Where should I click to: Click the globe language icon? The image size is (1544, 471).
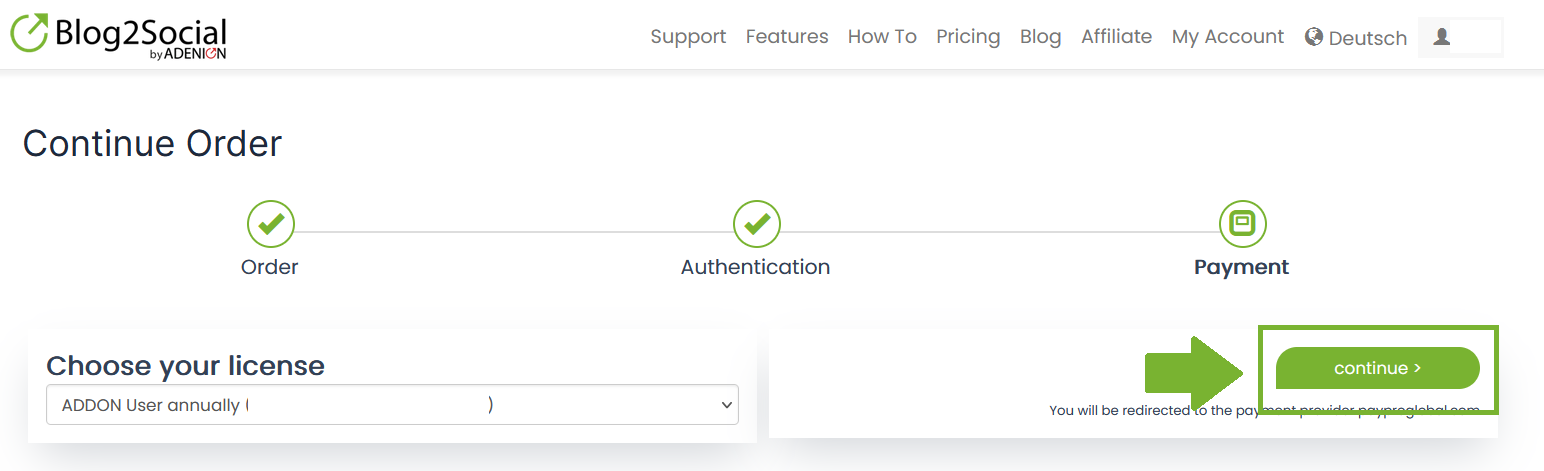1314,37
